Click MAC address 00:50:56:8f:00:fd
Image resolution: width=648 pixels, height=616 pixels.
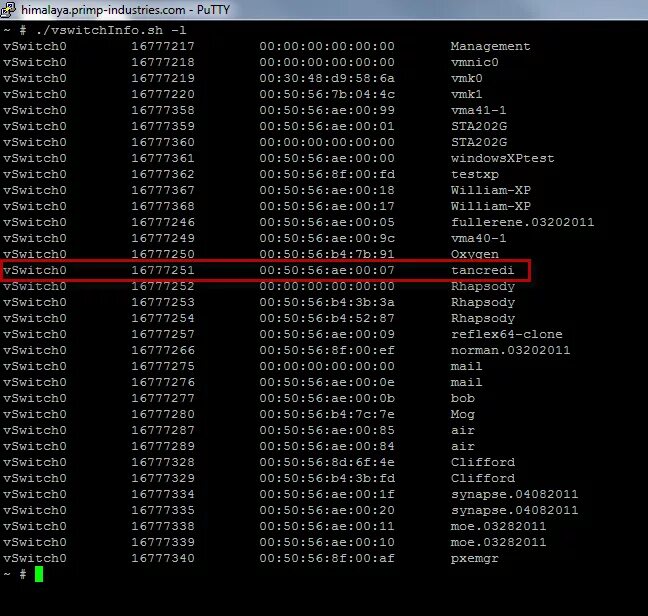point(327,174)
